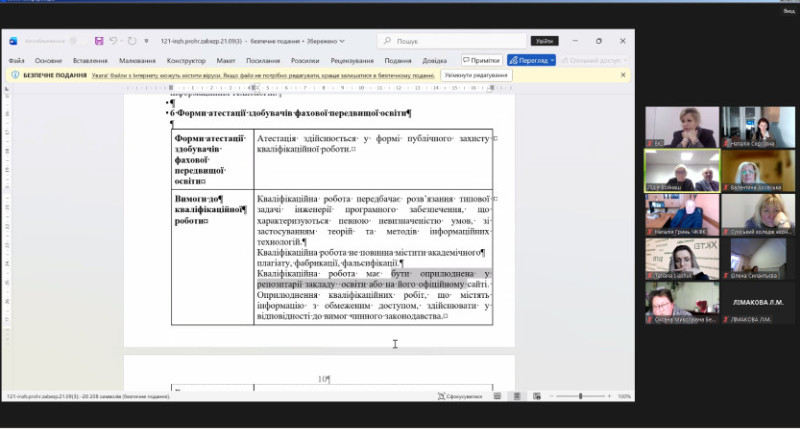The width and height of the screenshot is (800, 429).
Task: Open Customize Quick Access Toolbar dropdown
Action: point(147,41)
